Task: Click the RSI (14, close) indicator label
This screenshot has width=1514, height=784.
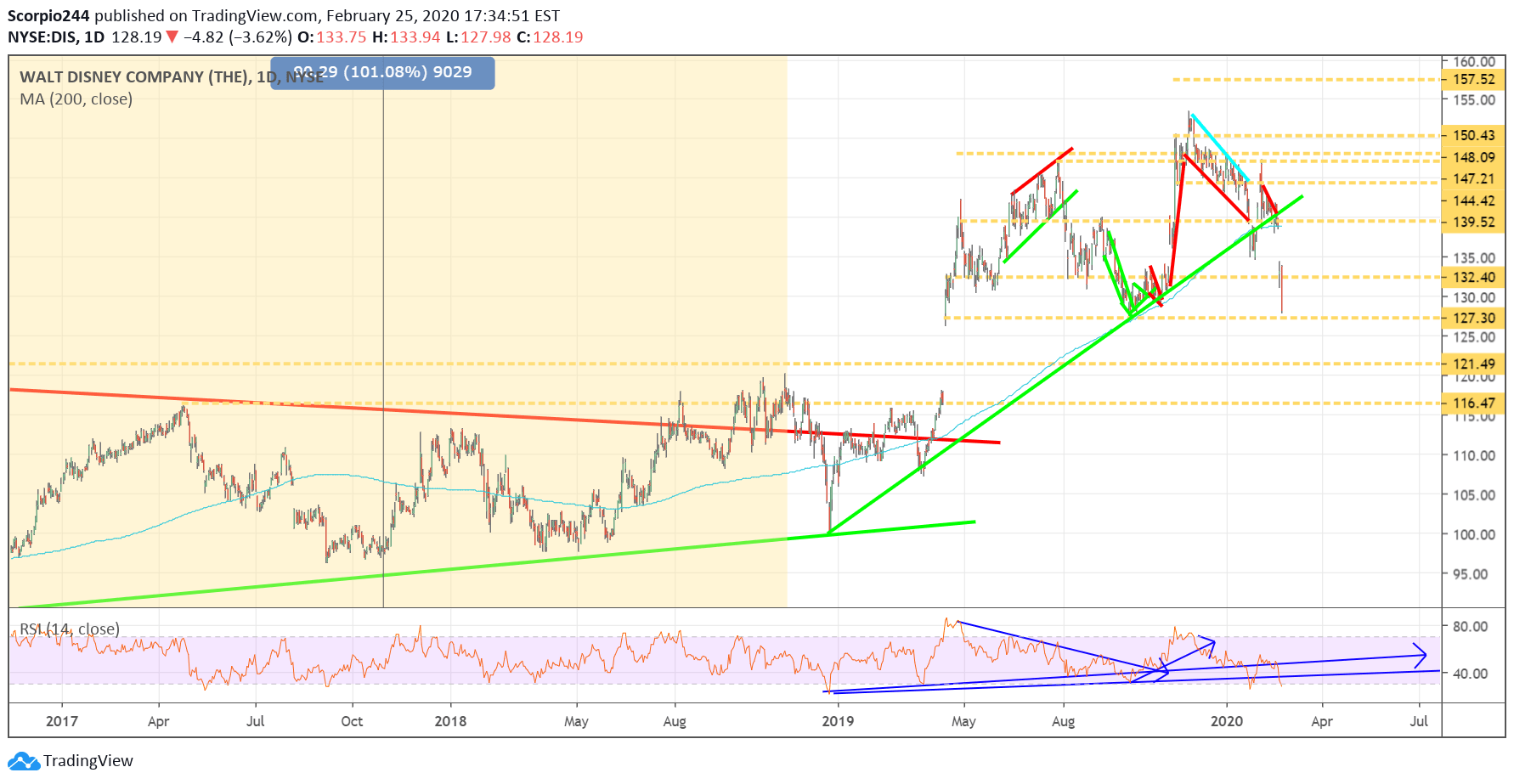Action: click(70, 629)
